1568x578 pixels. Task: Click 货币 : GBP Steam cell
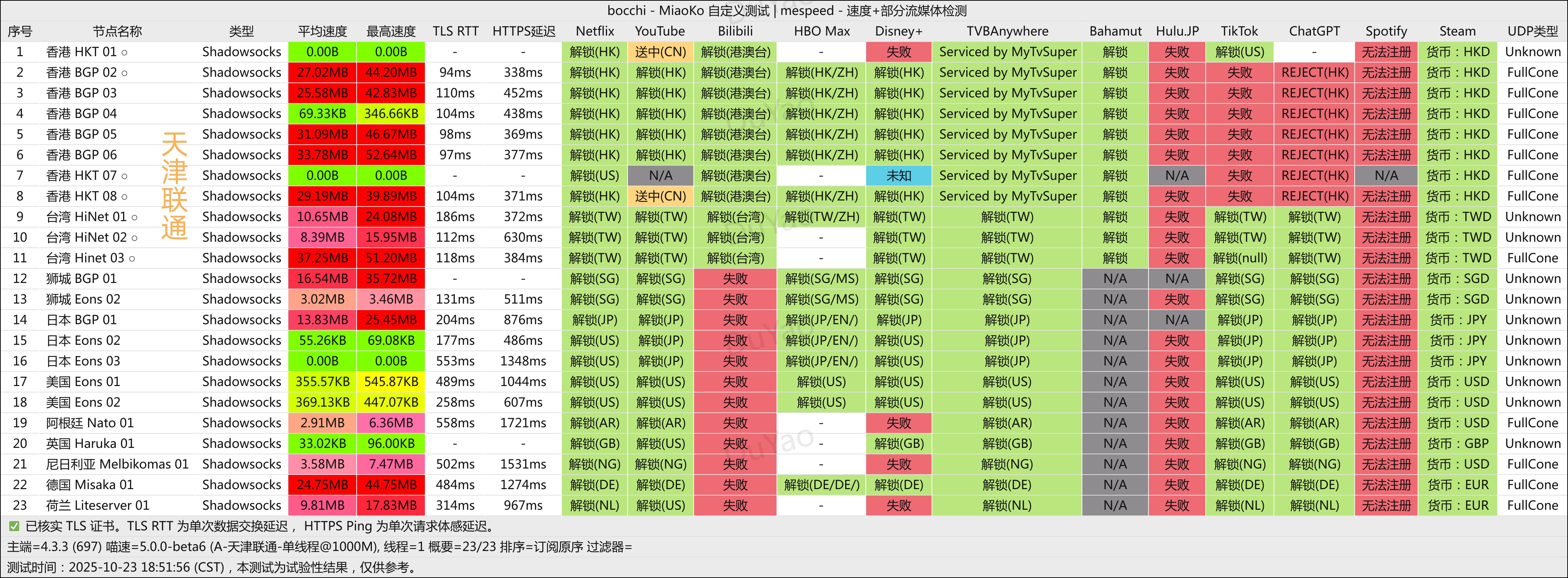click(1457, 444)
